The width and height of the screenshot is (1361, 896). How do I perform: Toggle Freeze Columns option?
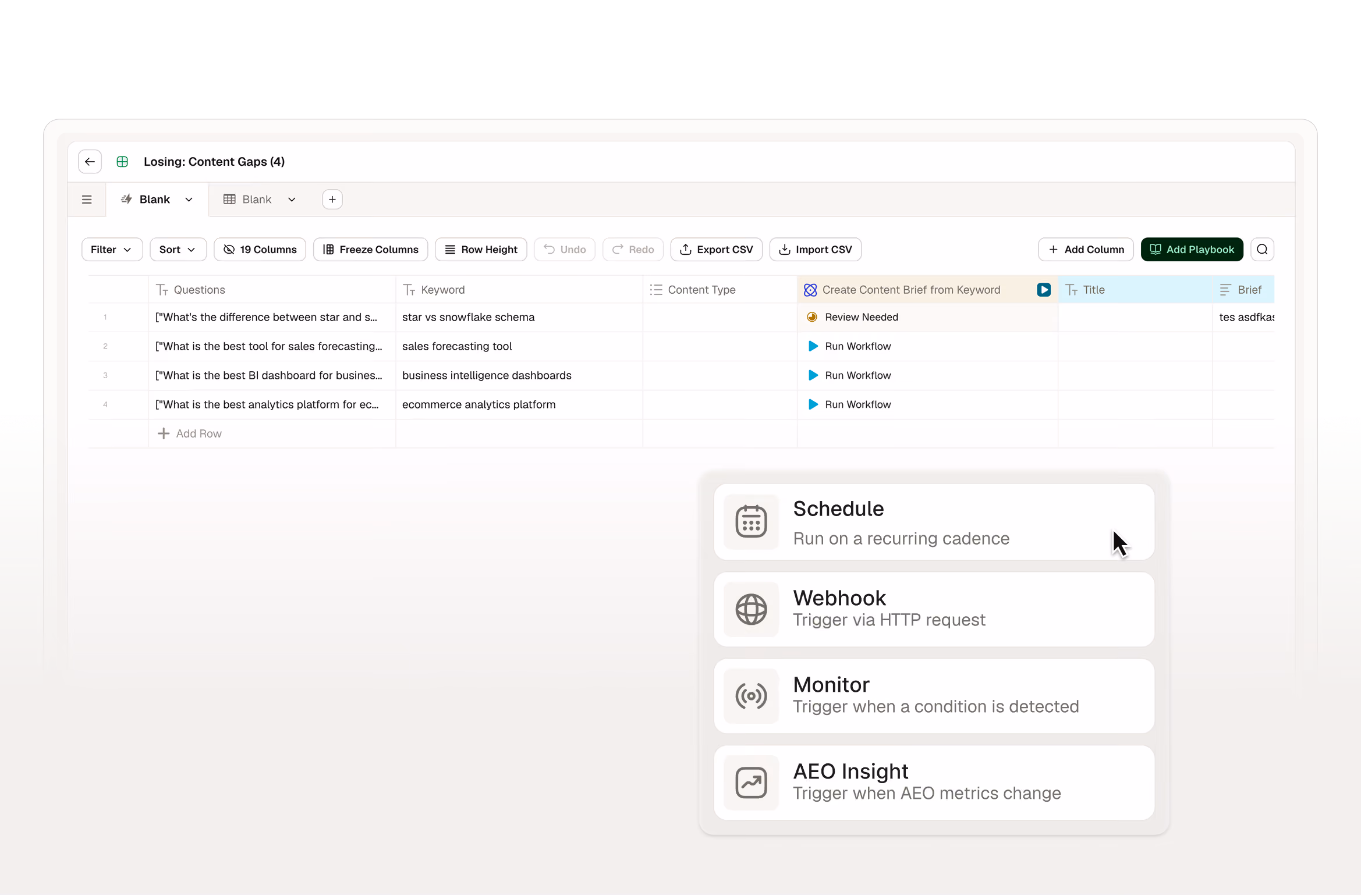(x=371, y=250)
